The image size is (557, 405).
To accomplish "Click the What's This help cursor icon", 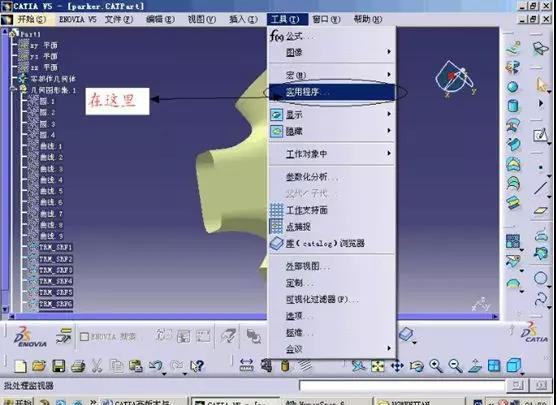I will click(x=196, y=366).
